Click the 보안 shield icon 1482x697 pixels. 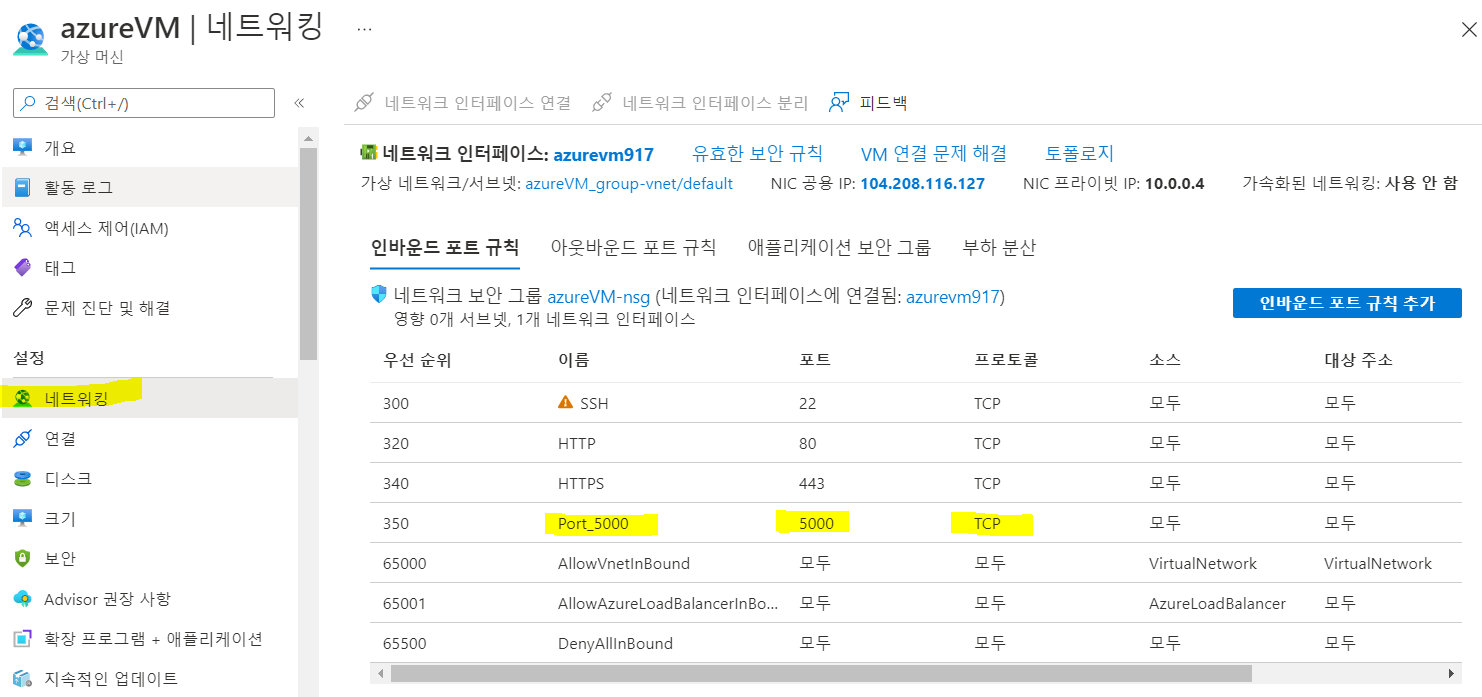pyautogui.click(x=22, y=558)
